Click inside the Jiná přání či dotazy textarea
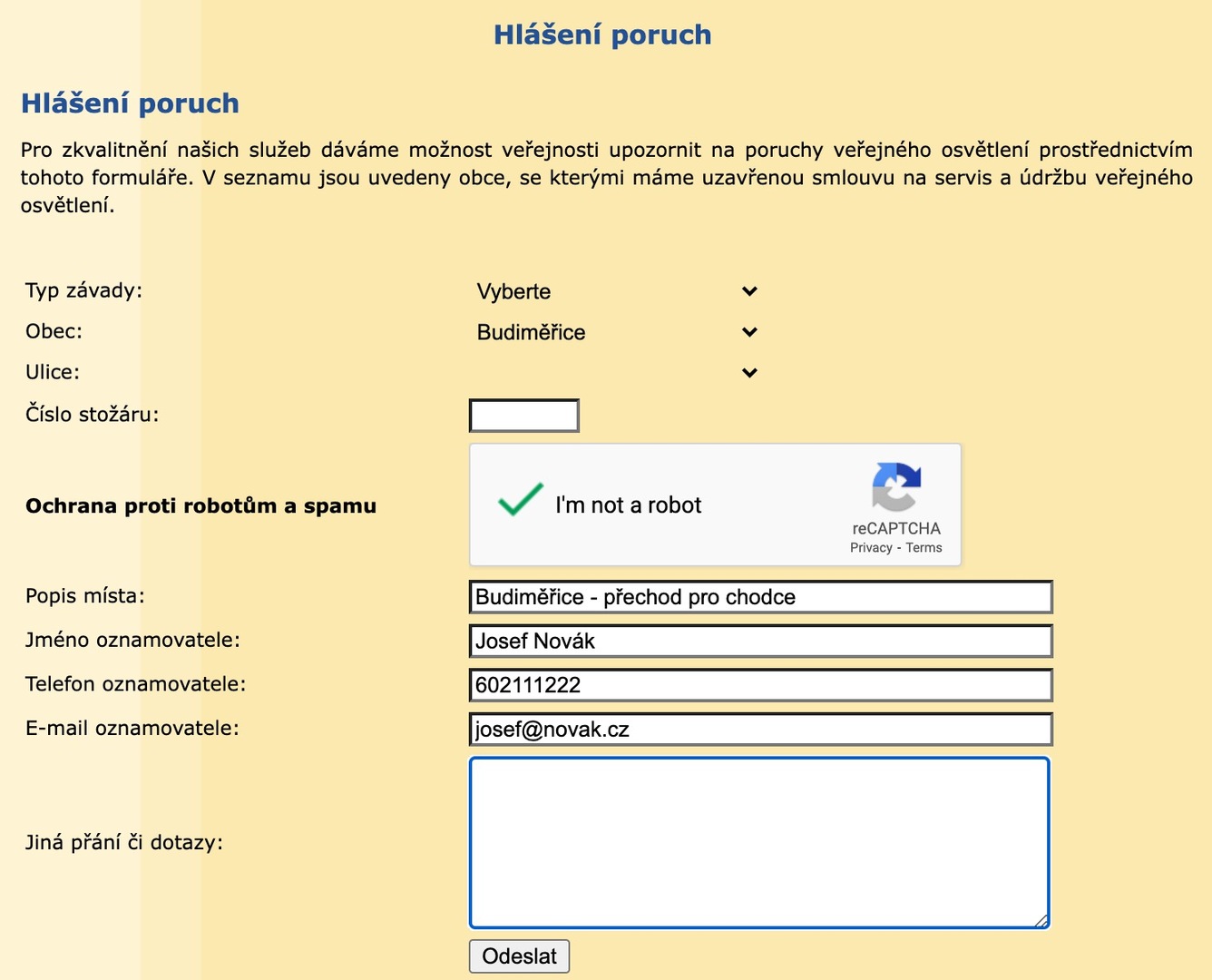Image resolution: width=1212 pixels, height=980 pixels. 758,843
